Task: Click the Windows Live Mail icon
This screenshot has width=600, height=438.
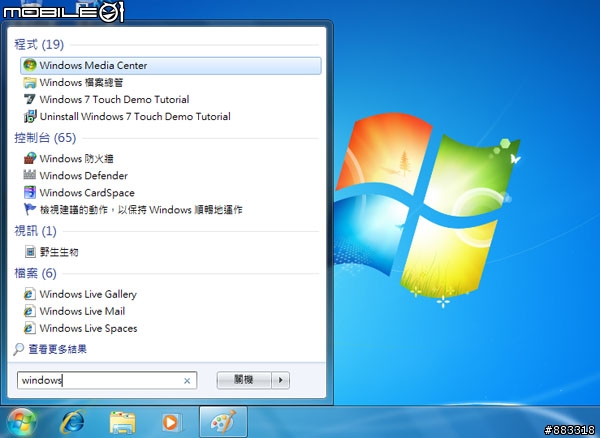Action: (29, 311)
